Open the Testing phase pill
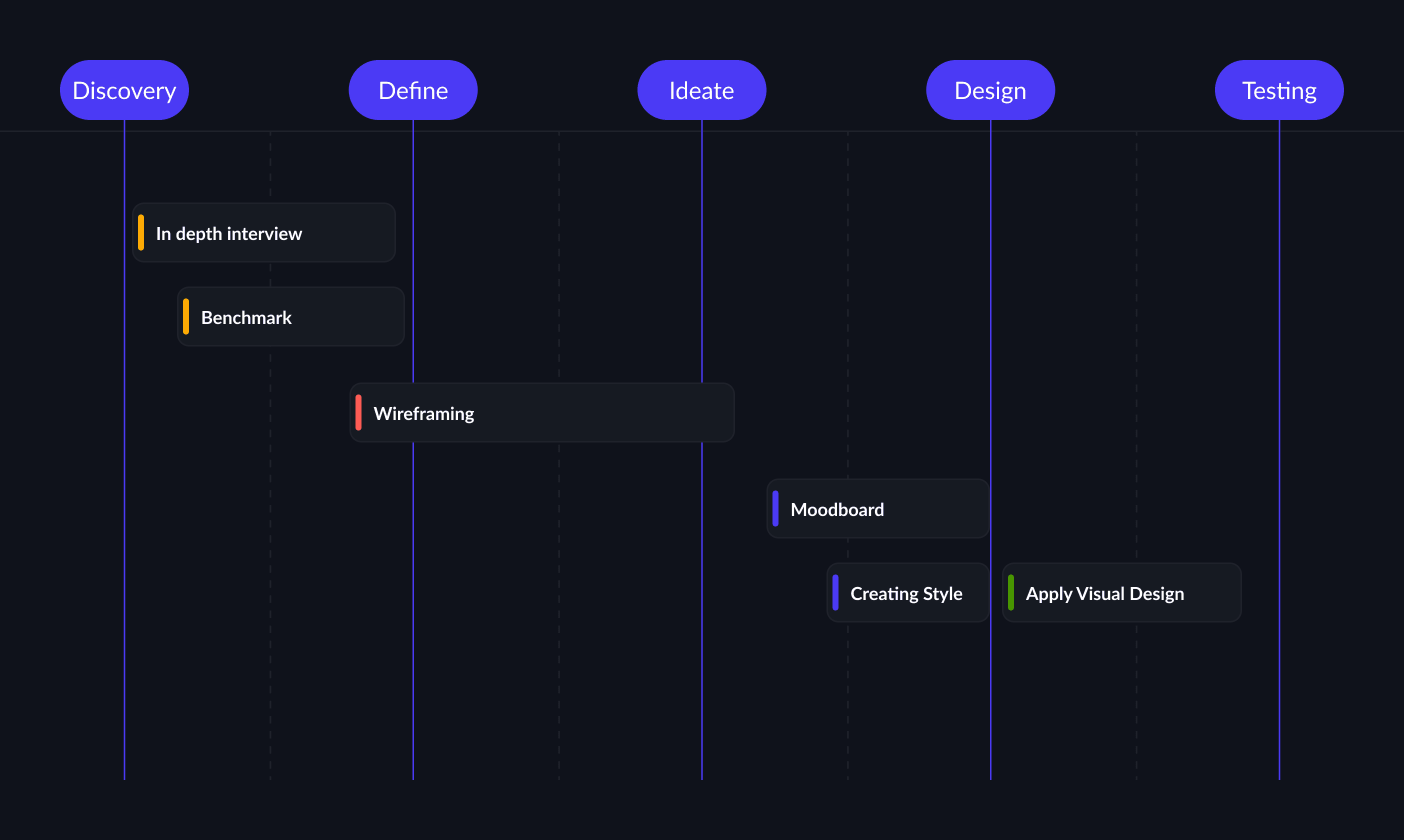This screenshot has height=840, width=1404. click(1278, 90)
